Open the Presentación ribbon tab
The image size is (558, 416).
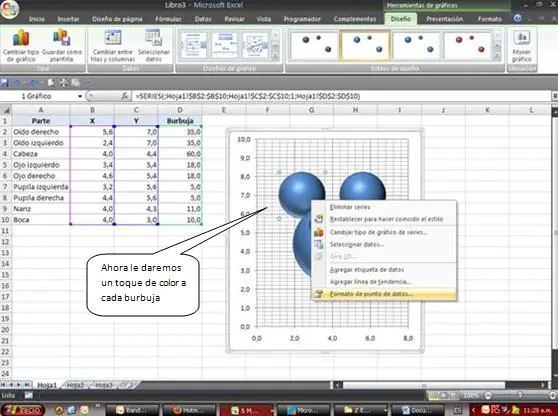tap(444, 19)
